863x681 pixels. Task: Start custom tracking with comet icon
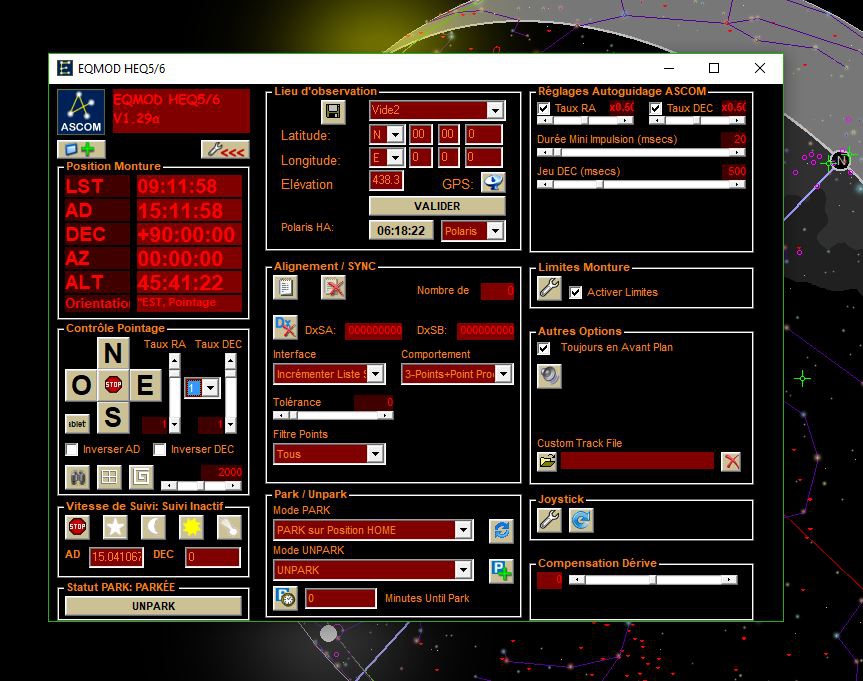pos(230,527)
